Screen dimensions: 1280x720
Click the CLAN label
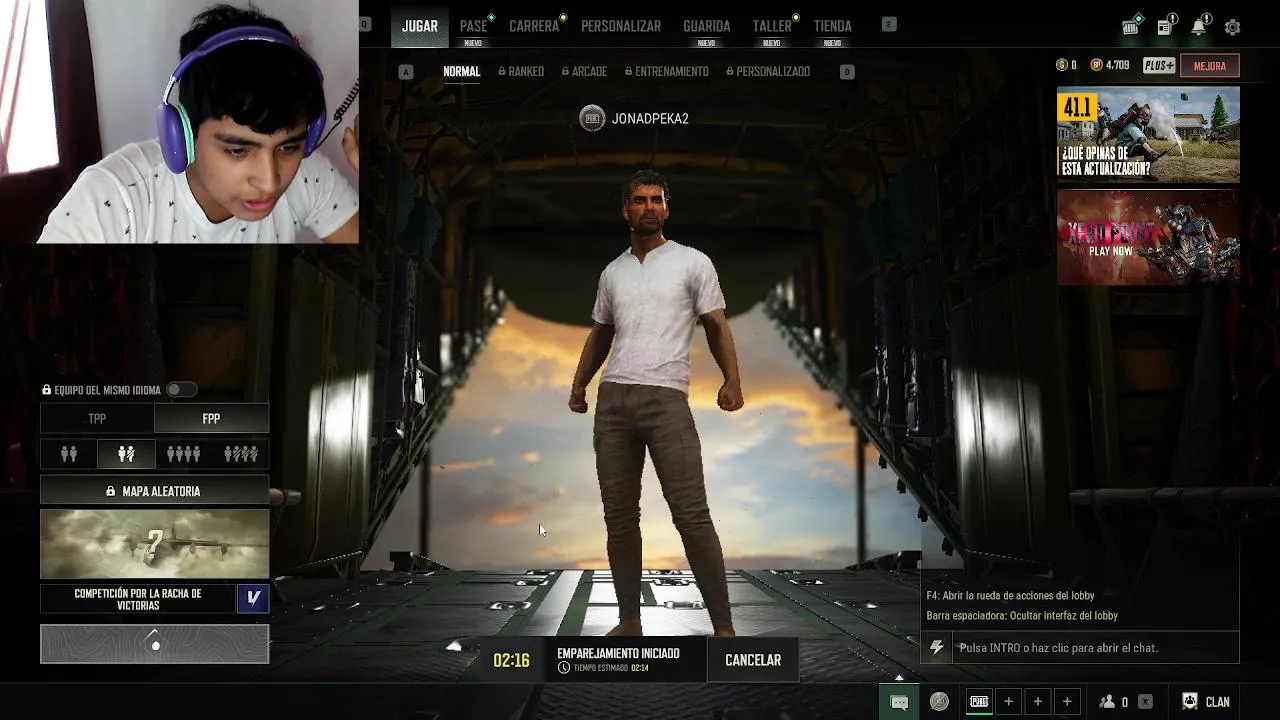click(x=1217, y=702)
